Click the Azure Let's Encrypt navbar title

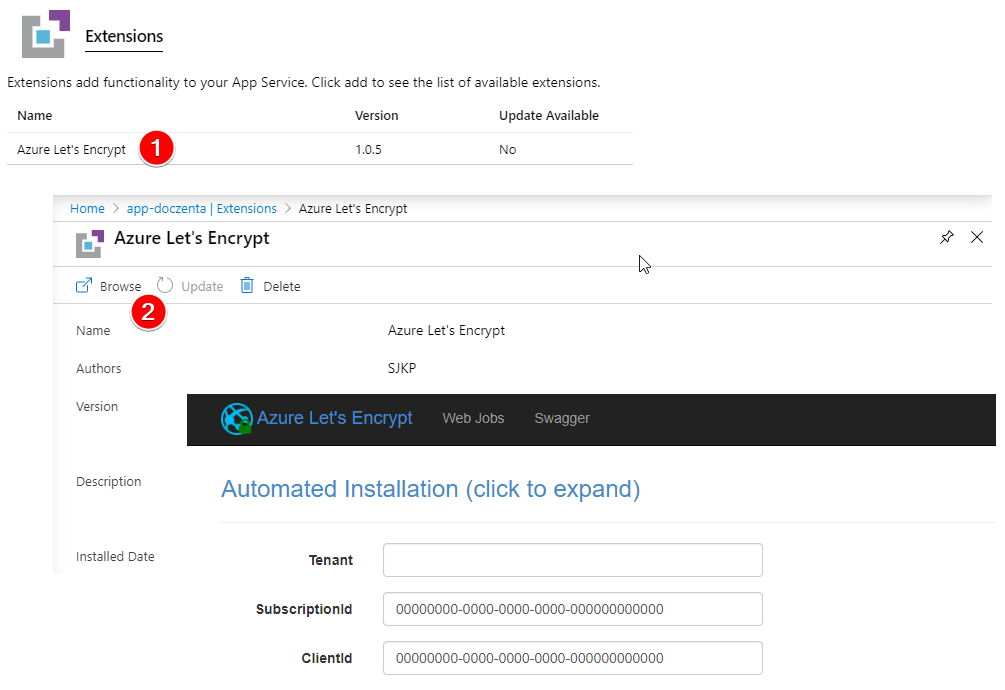pos(334,418)
